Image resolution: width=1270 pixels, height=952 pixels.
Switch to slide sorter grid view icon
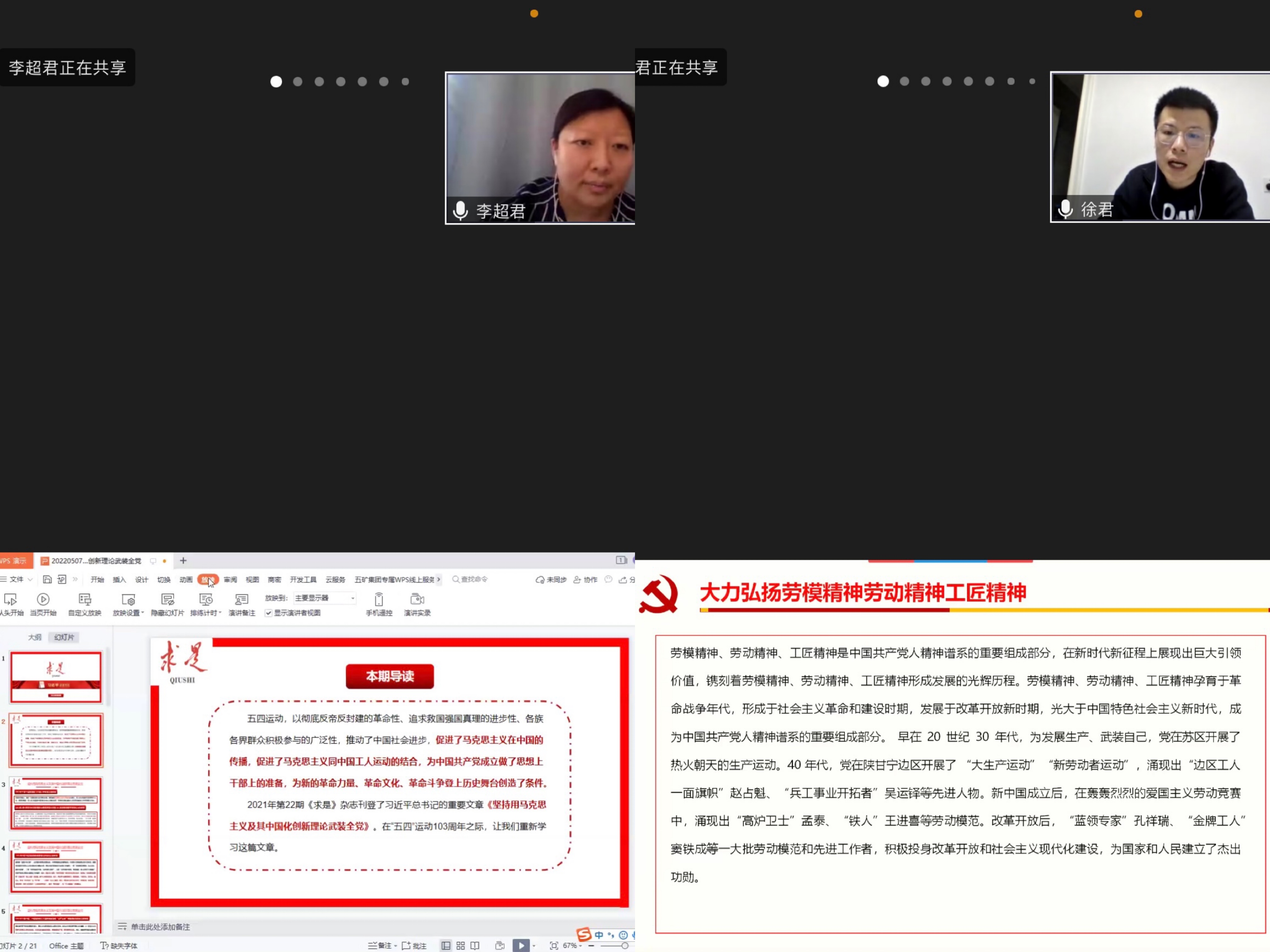(x=461, y=946)
